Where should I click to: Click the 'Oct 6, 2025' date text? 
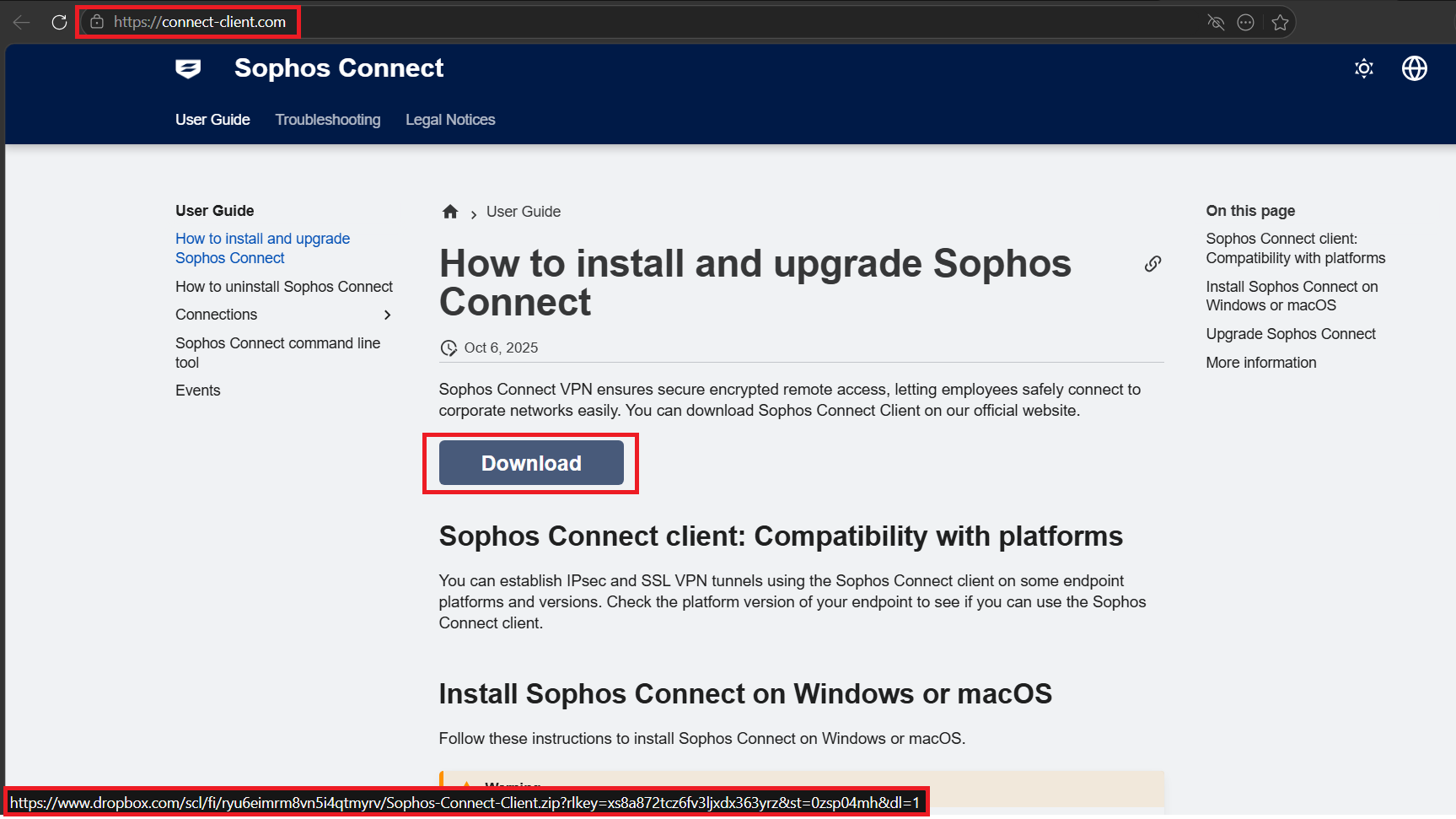pyautogui.click(x=501, y=348)
